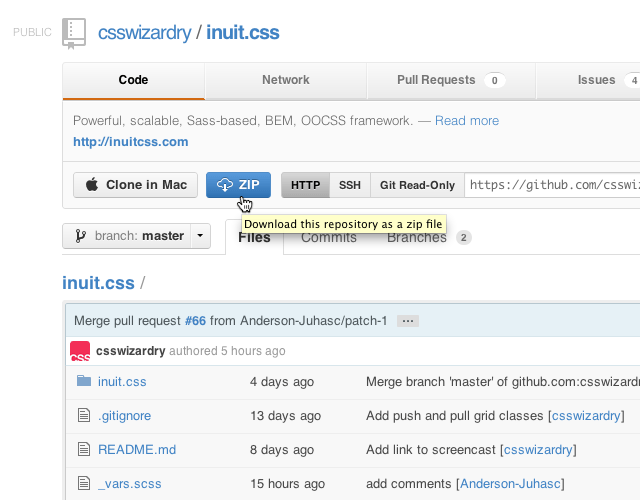Click the Pull Requests count badge 0
Viewport: 640px width, 500px height.
495,80
